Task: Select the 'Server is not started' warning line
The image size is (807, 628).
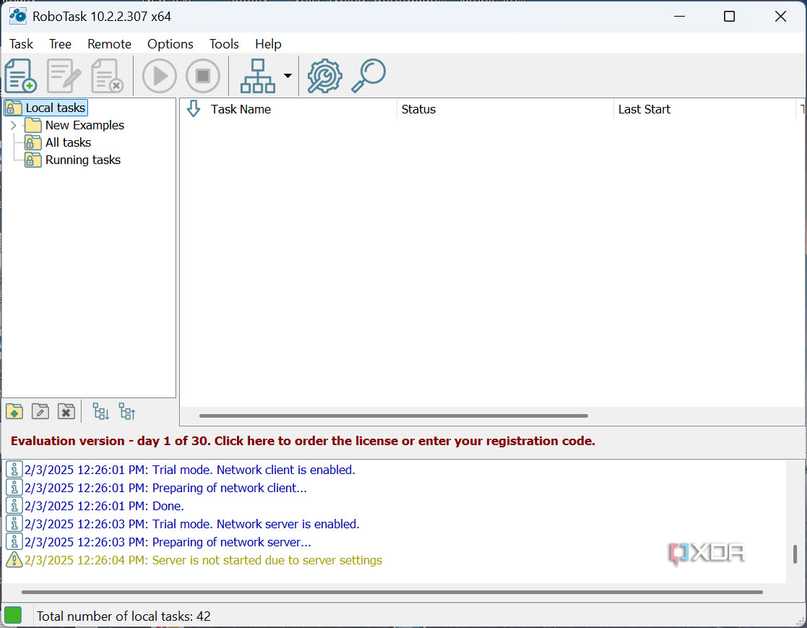Action: click(x=203, y=560)
